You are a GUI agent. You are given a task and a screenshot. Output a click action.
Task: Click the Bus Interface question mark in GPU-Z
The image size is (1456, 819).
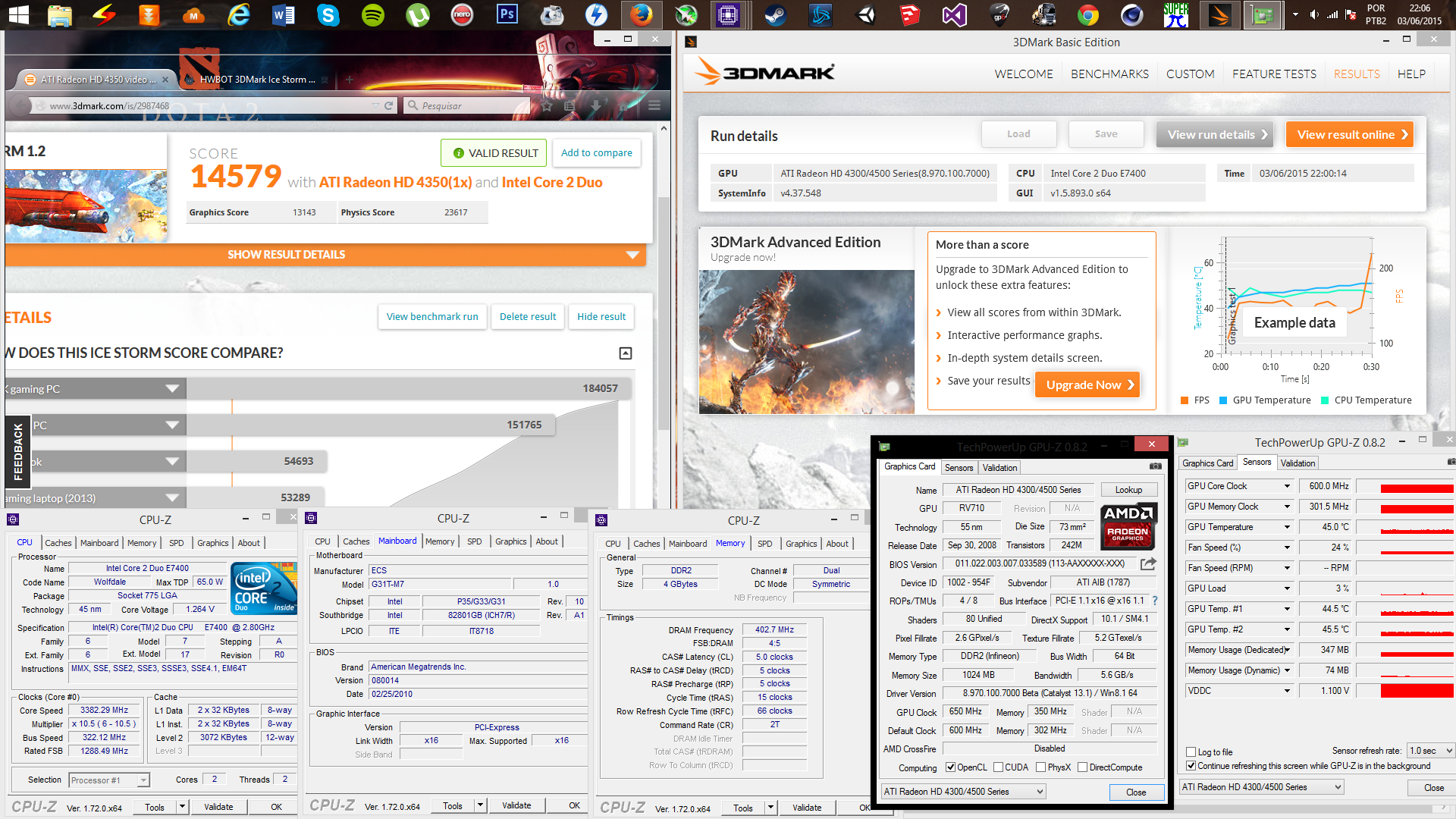pos(1155,601)
